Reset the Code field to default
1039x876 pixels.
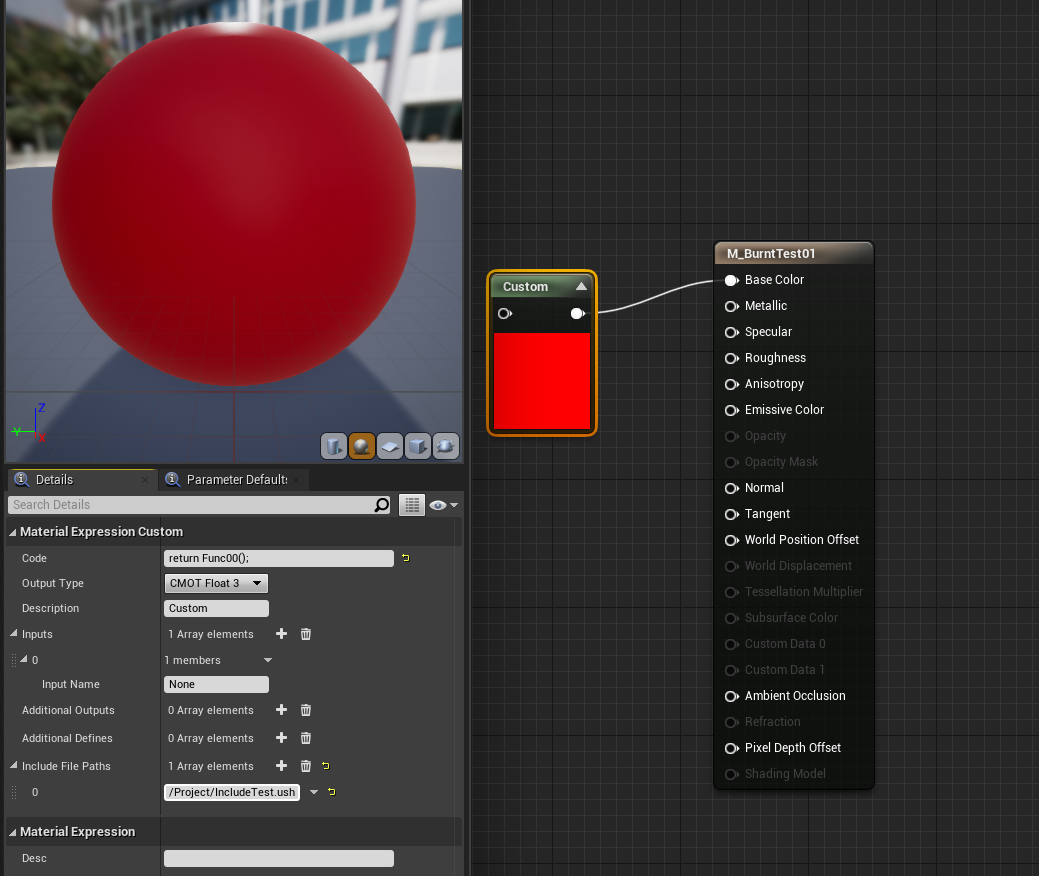pyautogui.click(x=406, y=558)
